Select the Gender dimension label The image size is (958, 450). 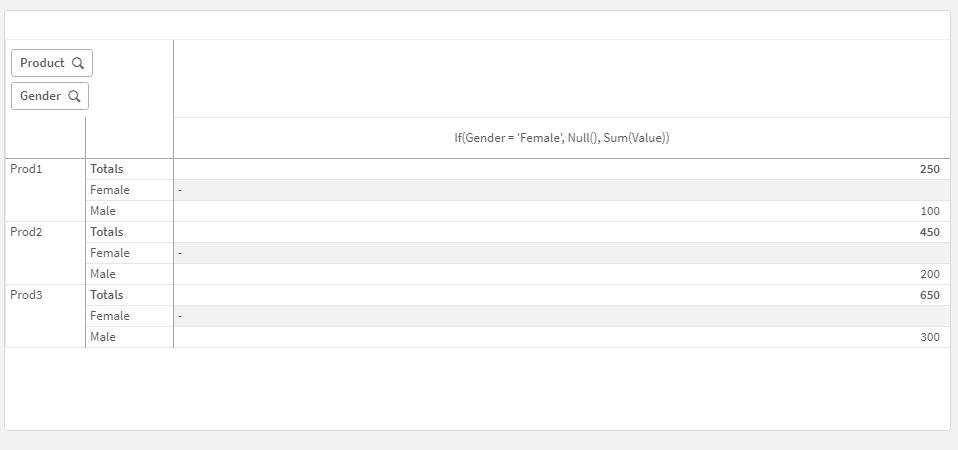(x=40, y=97)
